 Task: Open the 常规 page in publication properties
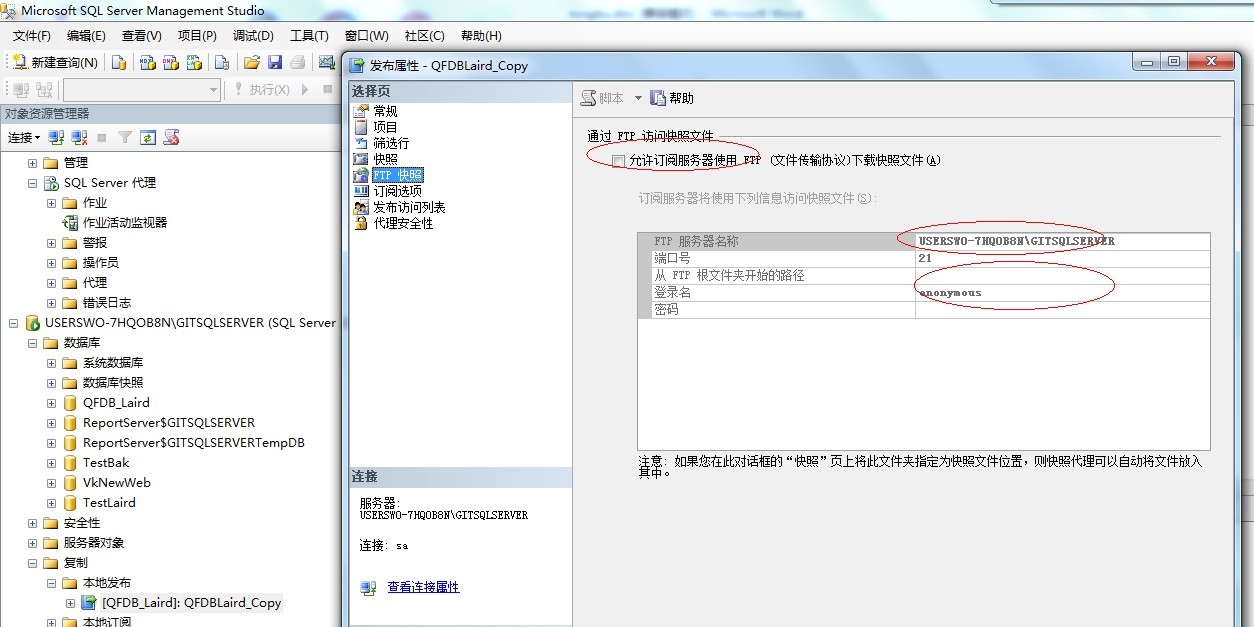(385, 111)
